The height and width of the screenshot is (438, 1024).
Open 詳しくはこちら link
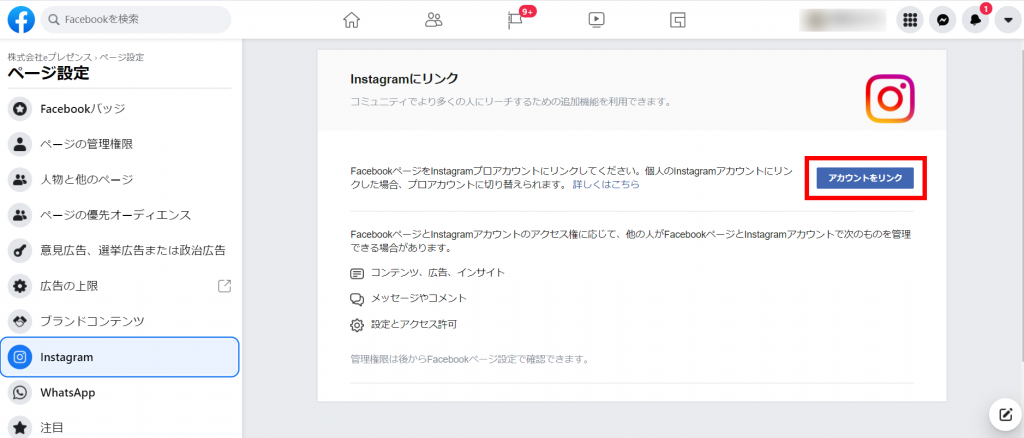[x=606, y=185]
